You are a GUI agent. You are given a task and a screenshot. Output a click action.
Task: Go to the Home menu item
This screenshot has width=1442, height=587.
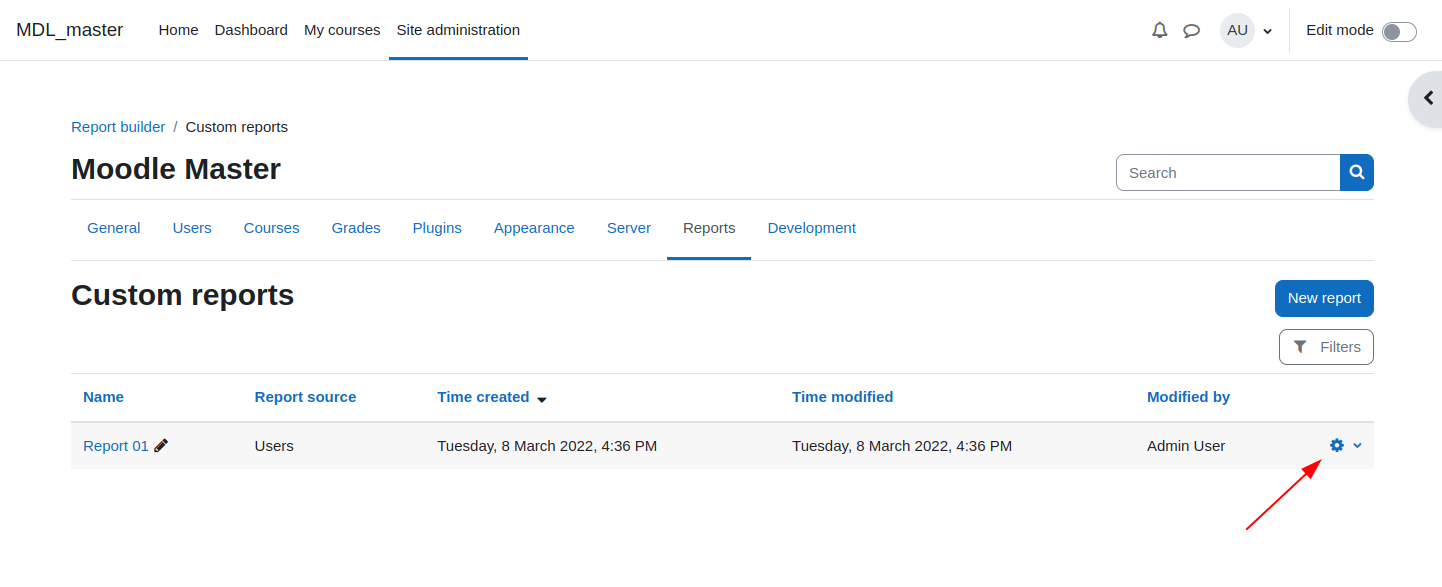178,30
